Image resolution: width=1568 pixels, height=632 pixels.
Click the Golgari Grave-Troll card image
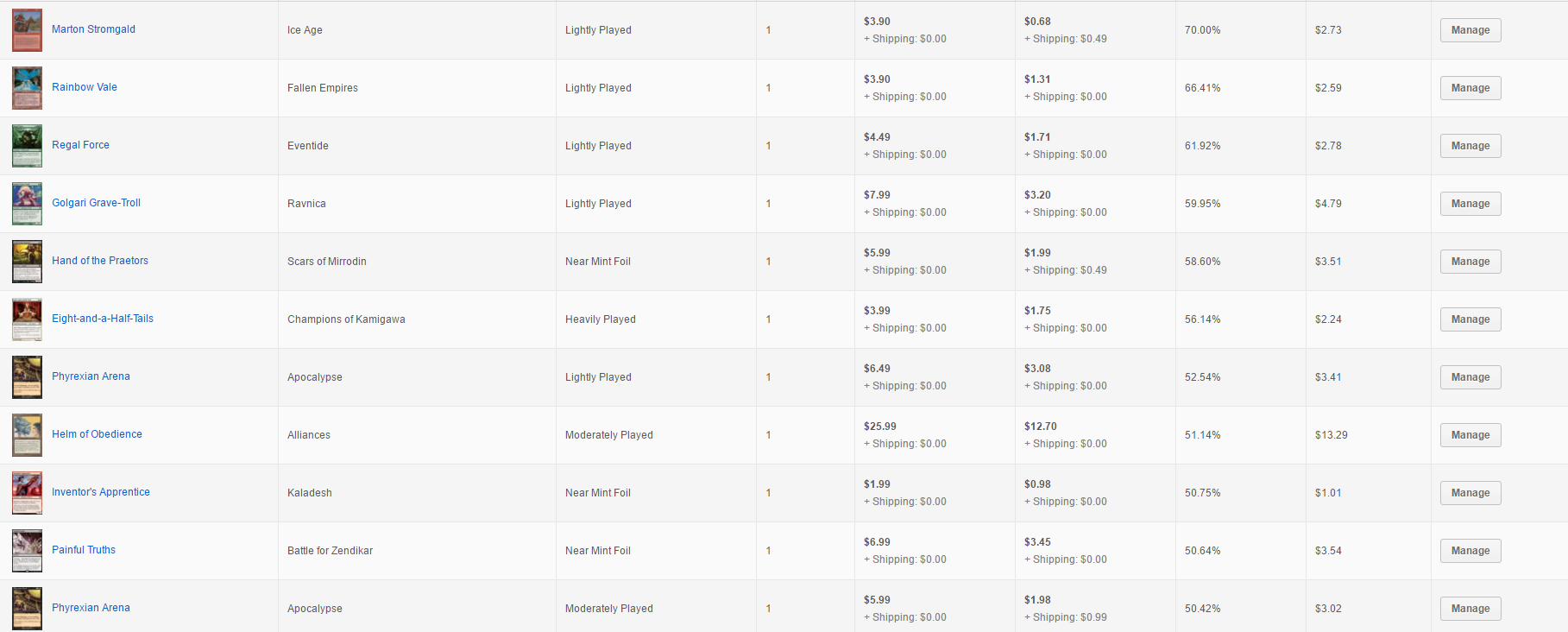(x=27, y=204)
